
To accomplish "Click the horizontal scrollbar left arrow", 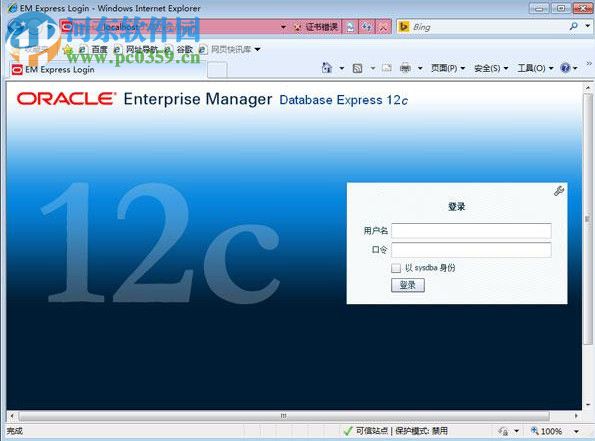I will pos(13,416).
